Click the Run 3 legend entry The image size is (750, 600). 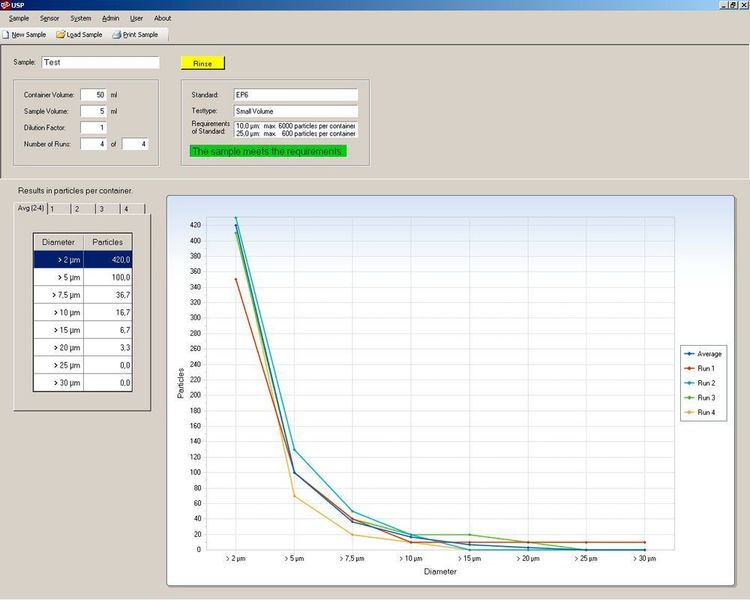[700, 398]
